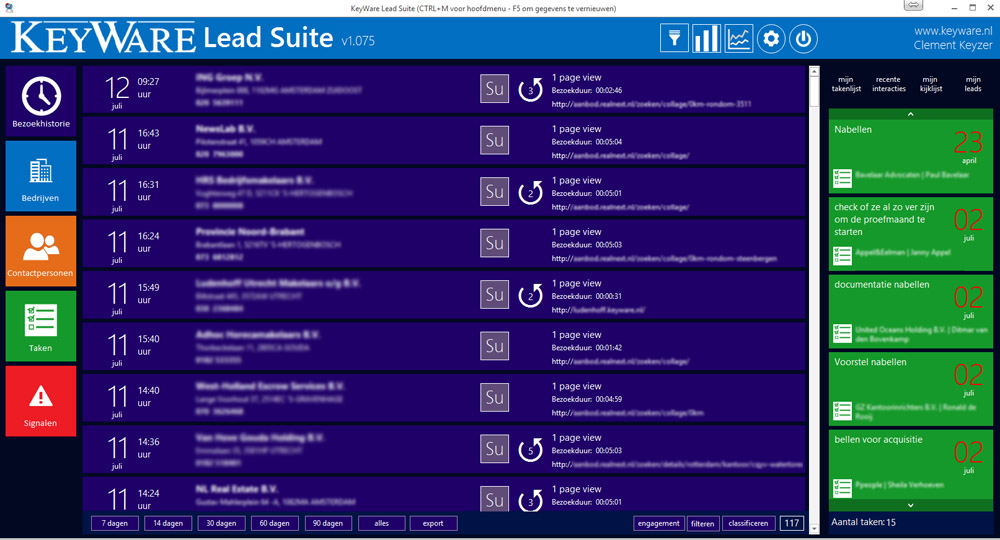Click the Aantal taken: 15 label
Screen dimensions: 1000x540
pos(864,522)
